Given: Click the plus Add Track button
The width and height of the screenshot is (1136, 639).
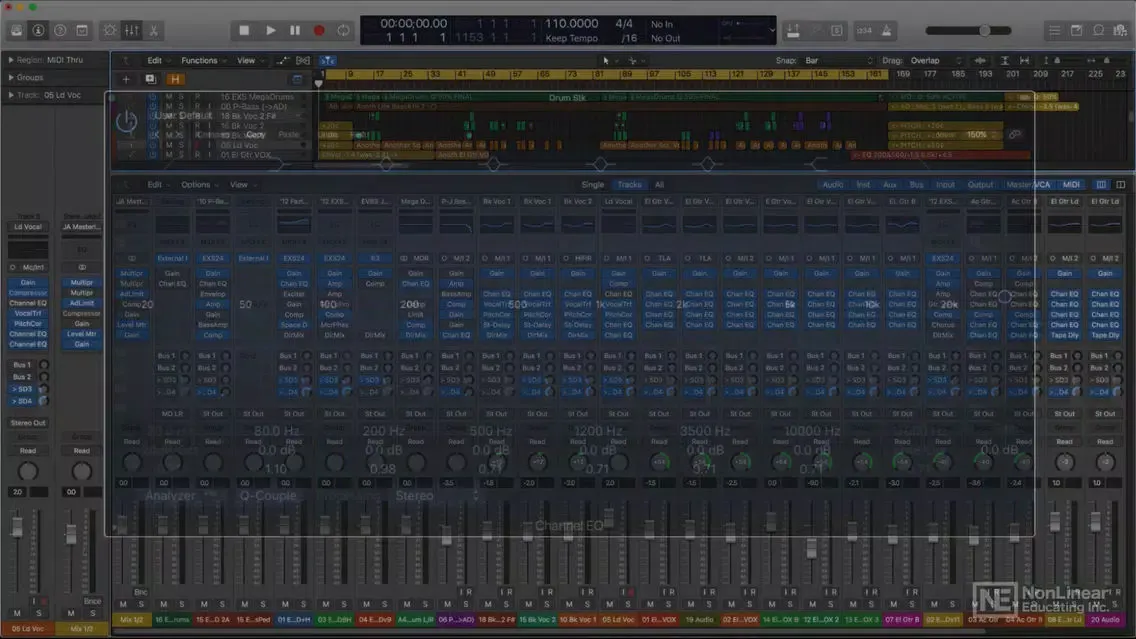Looking at the screenshot, I should [x=126, y=79].
